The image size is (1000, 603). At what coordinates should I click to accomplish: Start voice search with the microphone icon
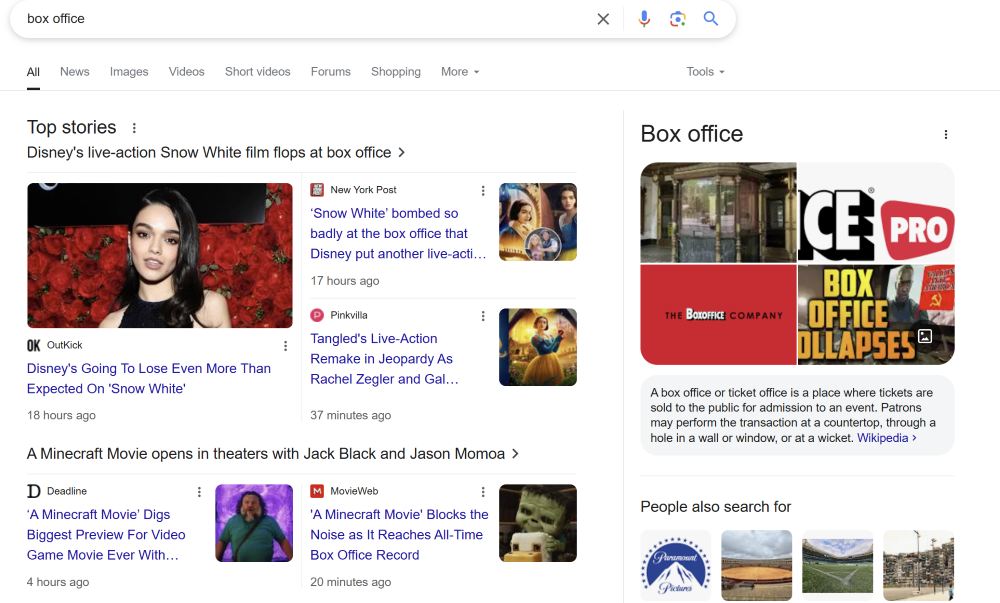tap(644, 19)
